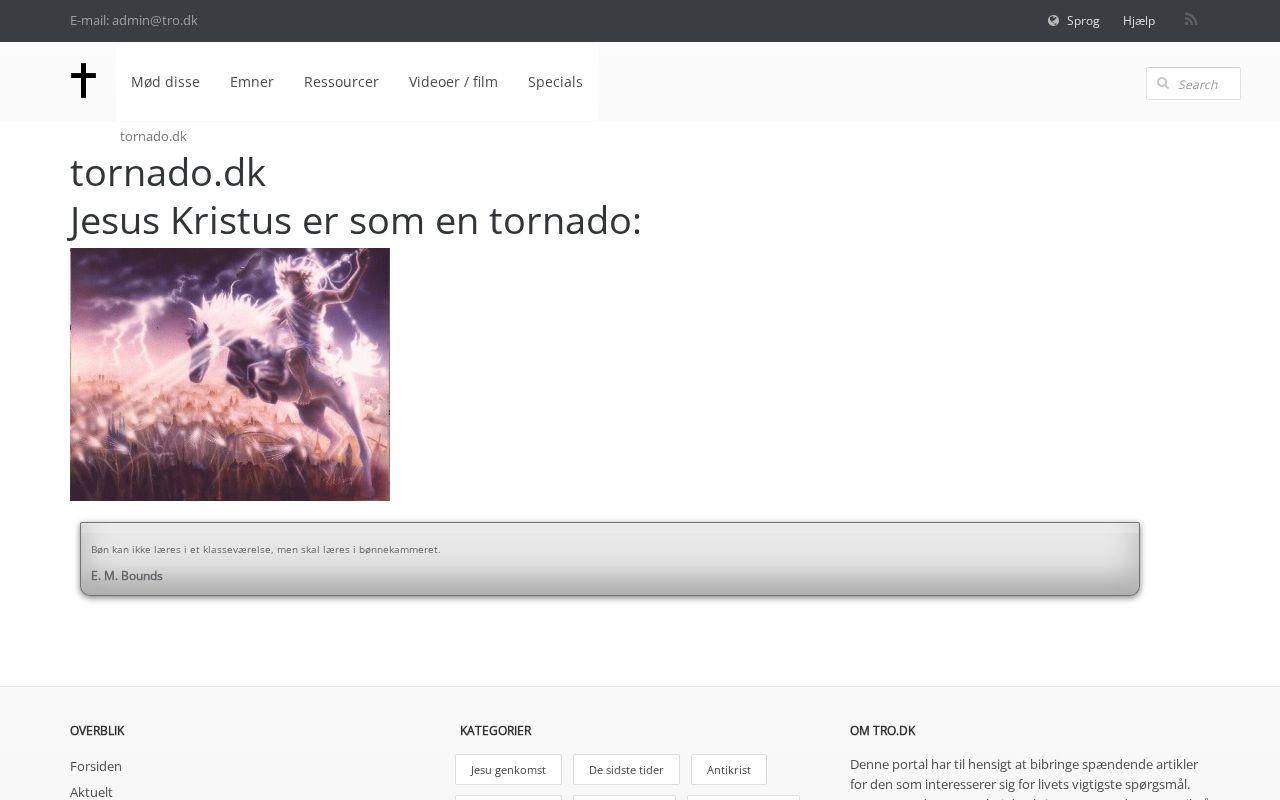Click the E. M. Bounds quote box
1280x800 pixels.
610,559
